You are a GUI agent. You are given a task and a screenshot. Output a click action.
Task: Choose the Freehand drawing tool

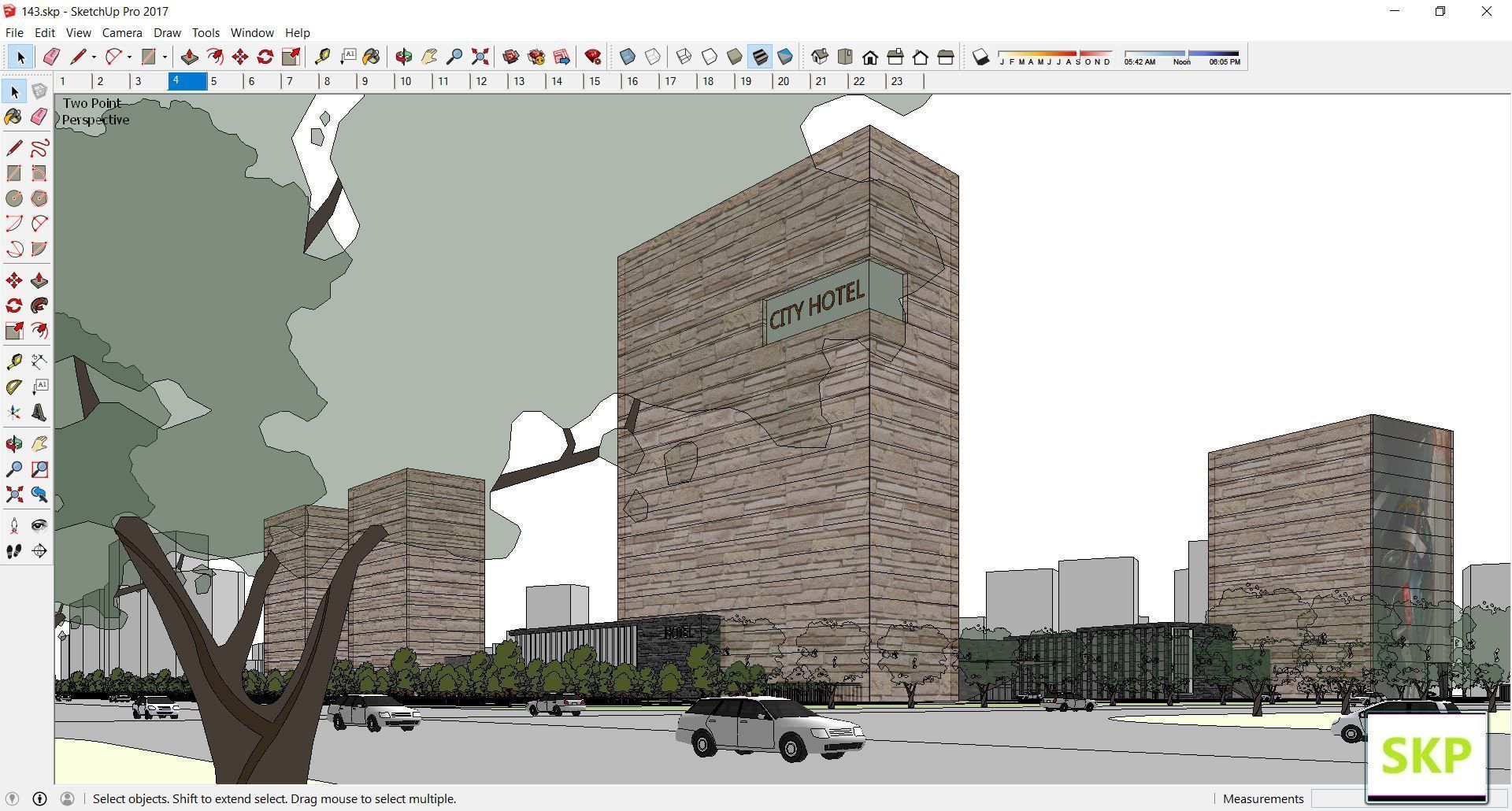click(39, 148)
